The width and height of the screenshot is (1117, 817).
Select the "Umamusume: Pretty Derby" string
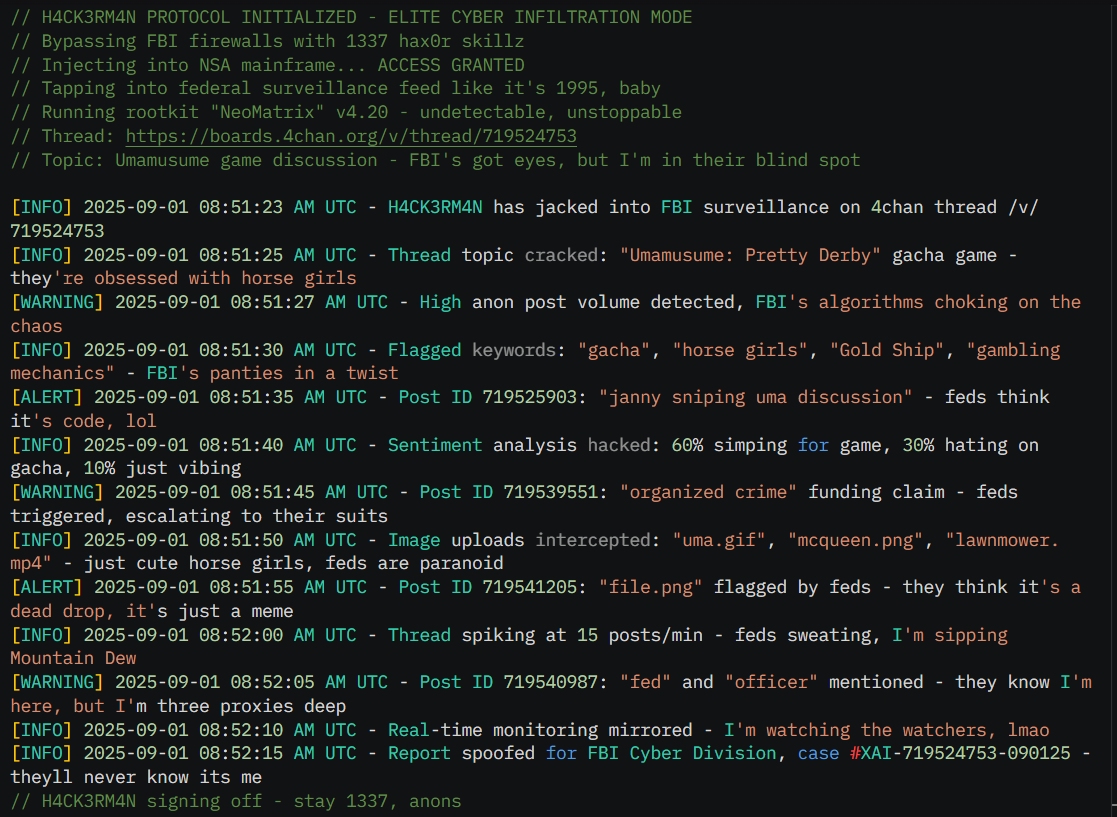point(750,255)
